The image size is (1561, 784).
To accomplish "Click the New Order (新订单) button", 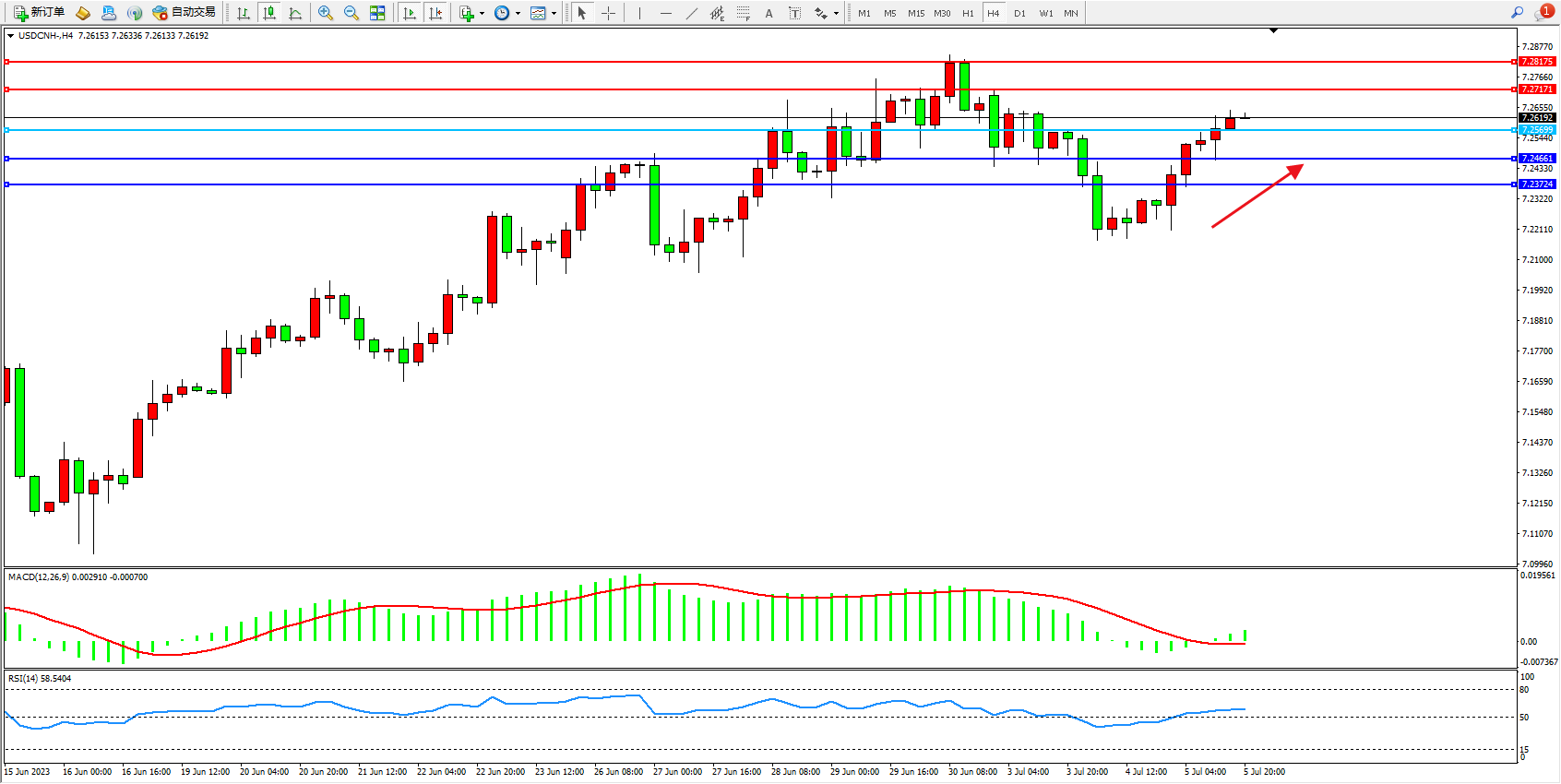I will click(39, 13).
